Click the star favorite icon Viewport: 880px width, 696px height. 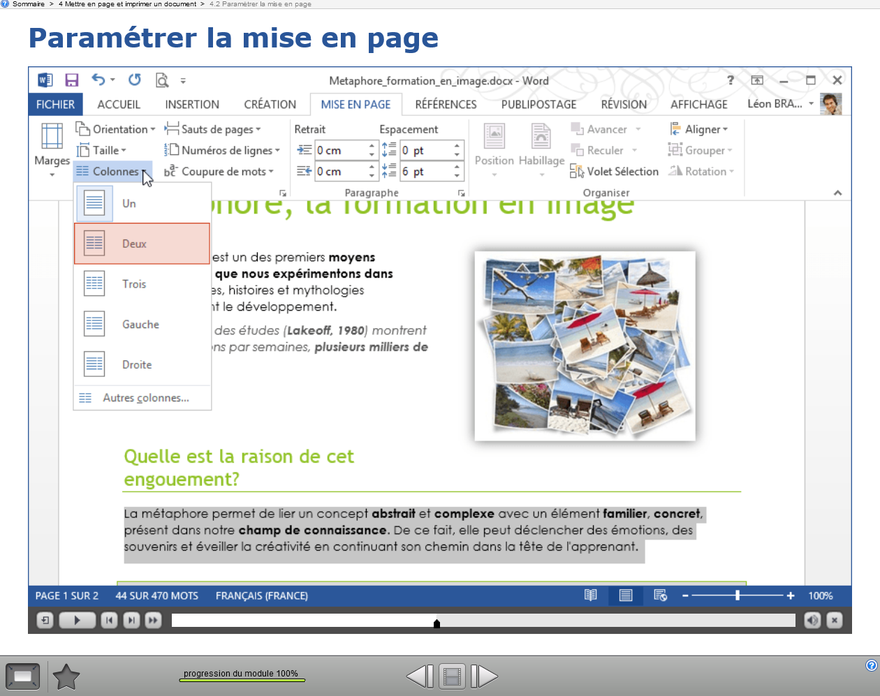[x=66, y=677]
